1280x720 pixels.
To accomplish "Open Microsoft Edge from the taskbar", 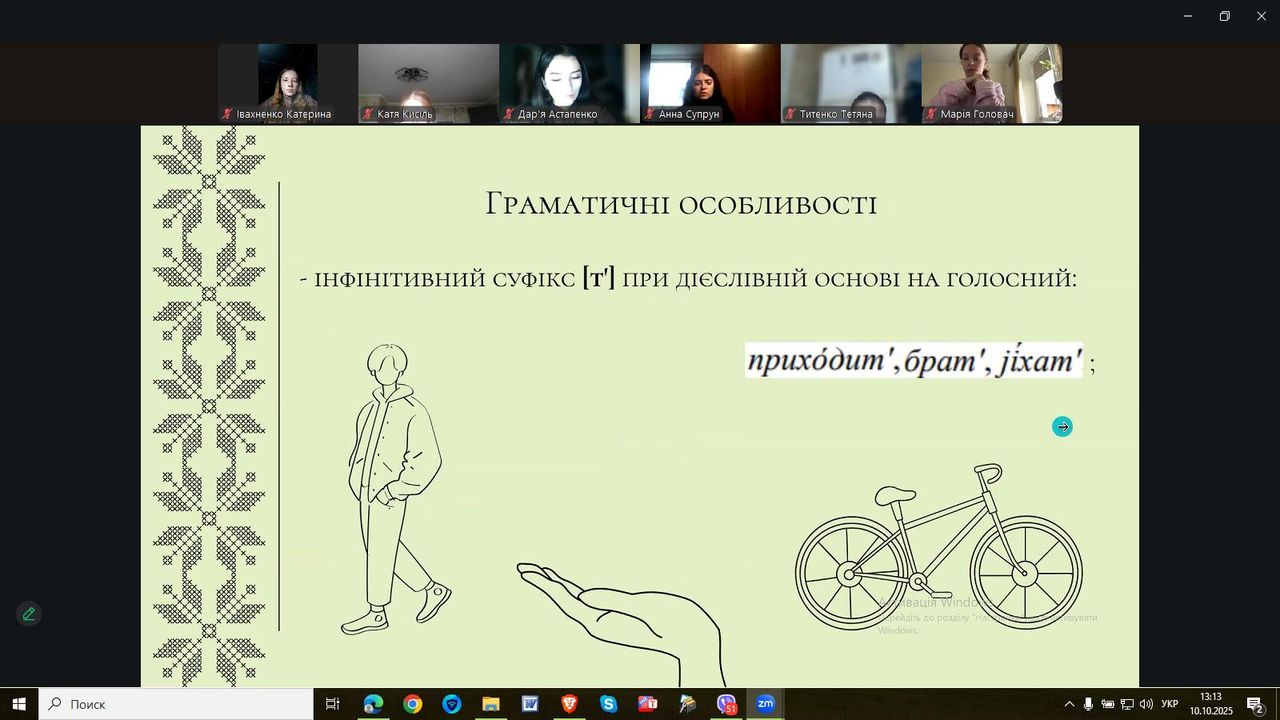I will click(373, 704).
